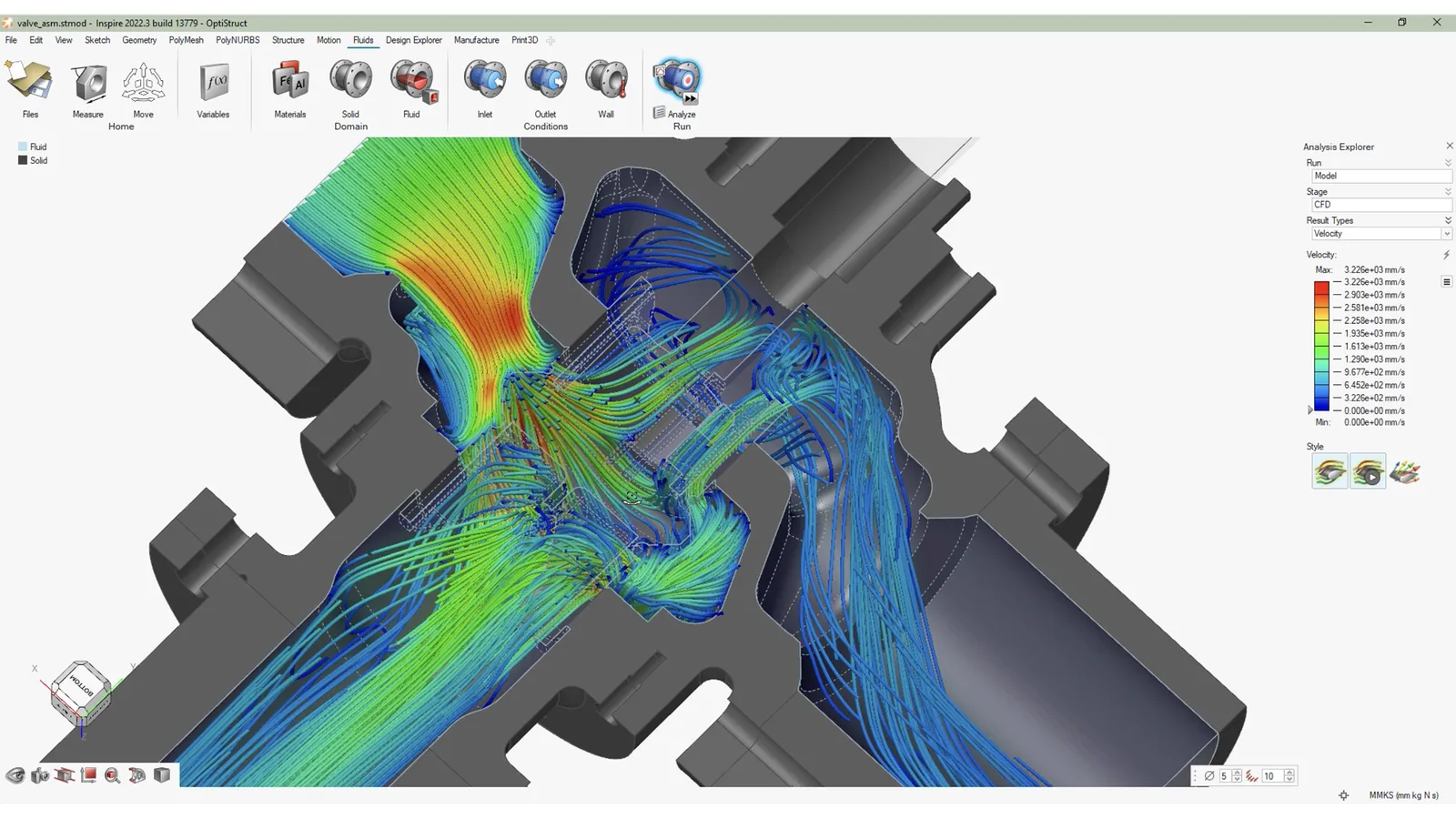Click the gray cube display mode icon
This screenshot has width=1456, height=819.
162,775
